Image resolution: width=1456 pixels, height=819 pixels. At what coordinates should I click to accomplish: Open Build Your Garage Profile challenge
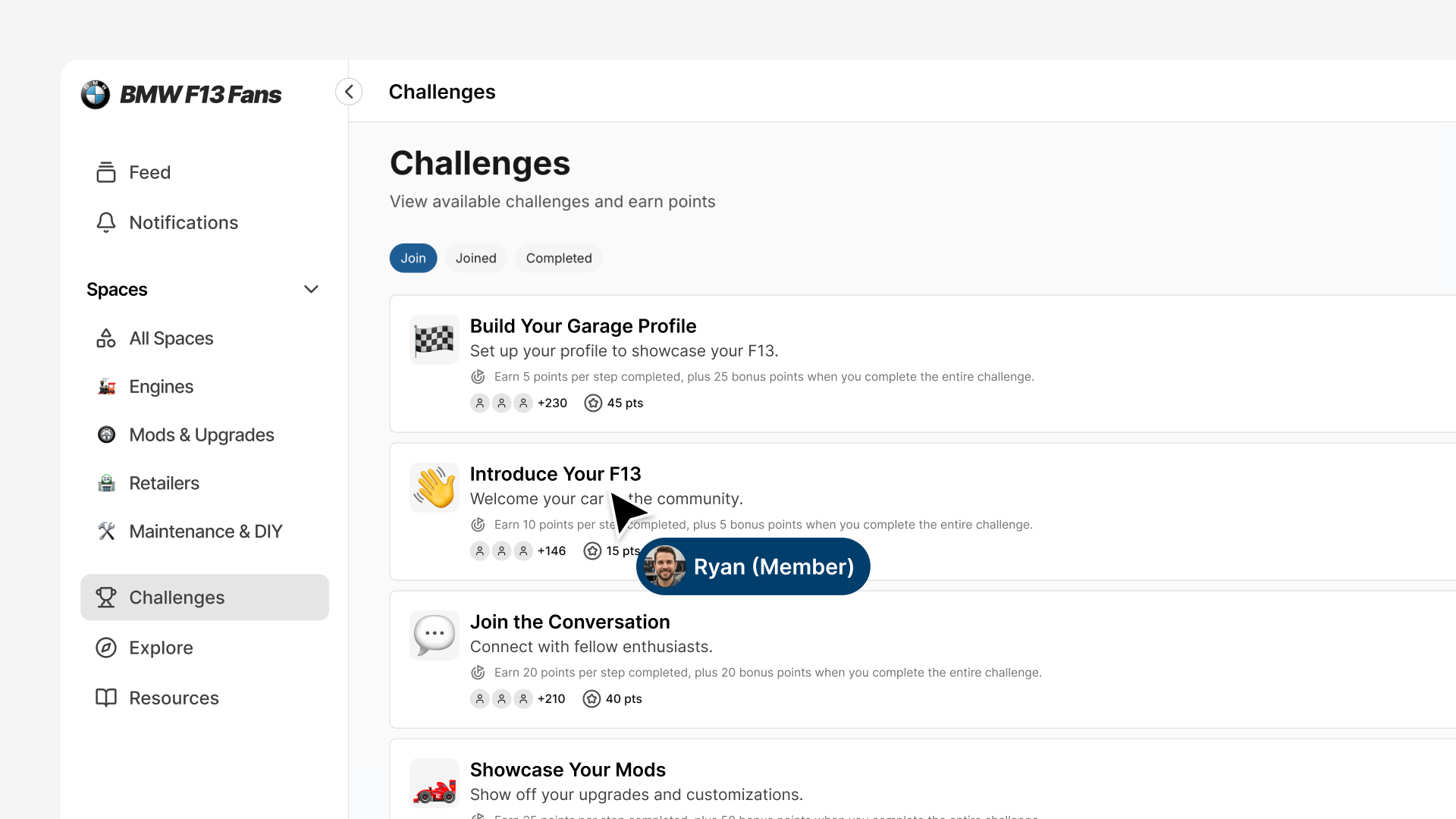coord(582,326)
